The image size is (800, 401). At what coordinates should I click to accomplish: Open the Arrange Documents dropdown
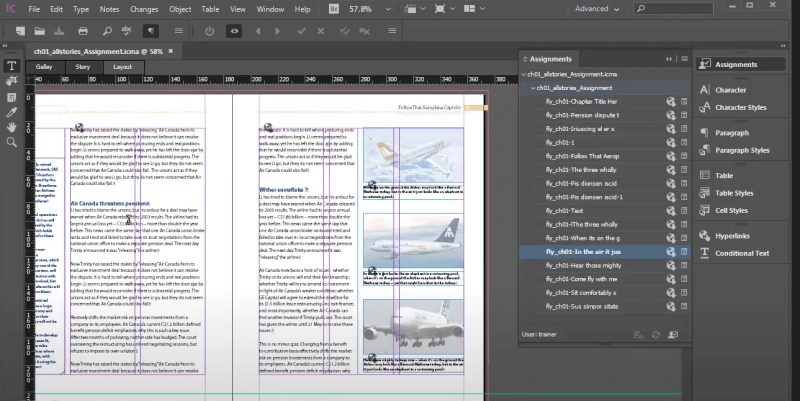click(474, 9)
